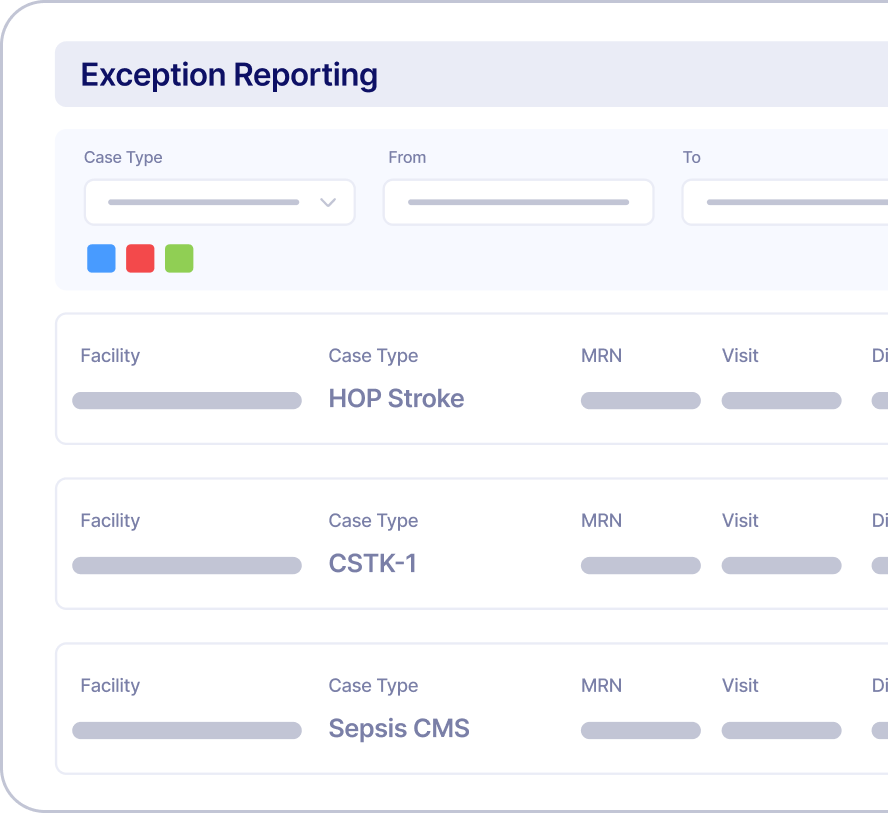Open the Case Type dropdown
This screenshot has width=888, height=813.
219,202
